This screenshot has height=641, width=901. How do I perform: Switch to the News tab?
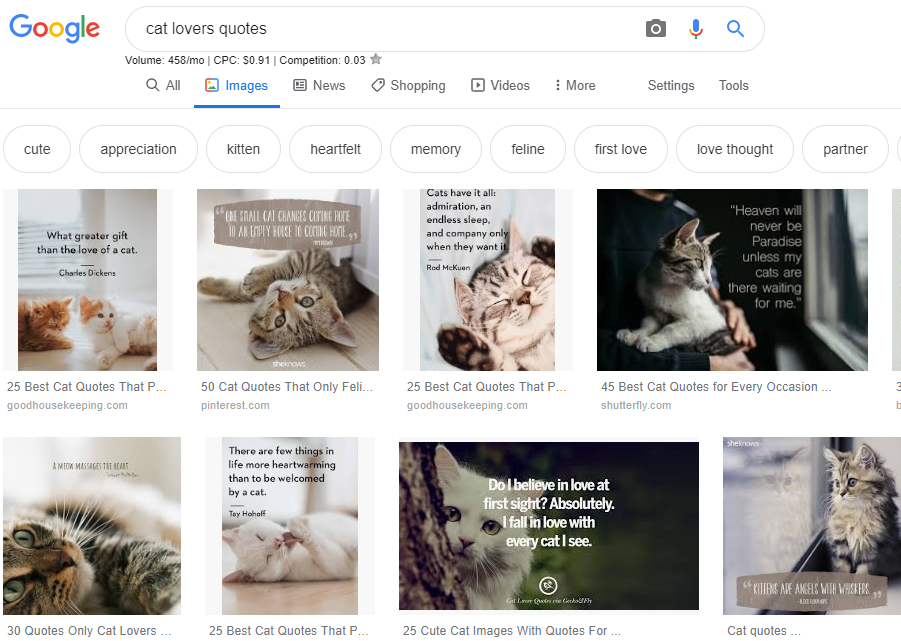tap(319, 86)
